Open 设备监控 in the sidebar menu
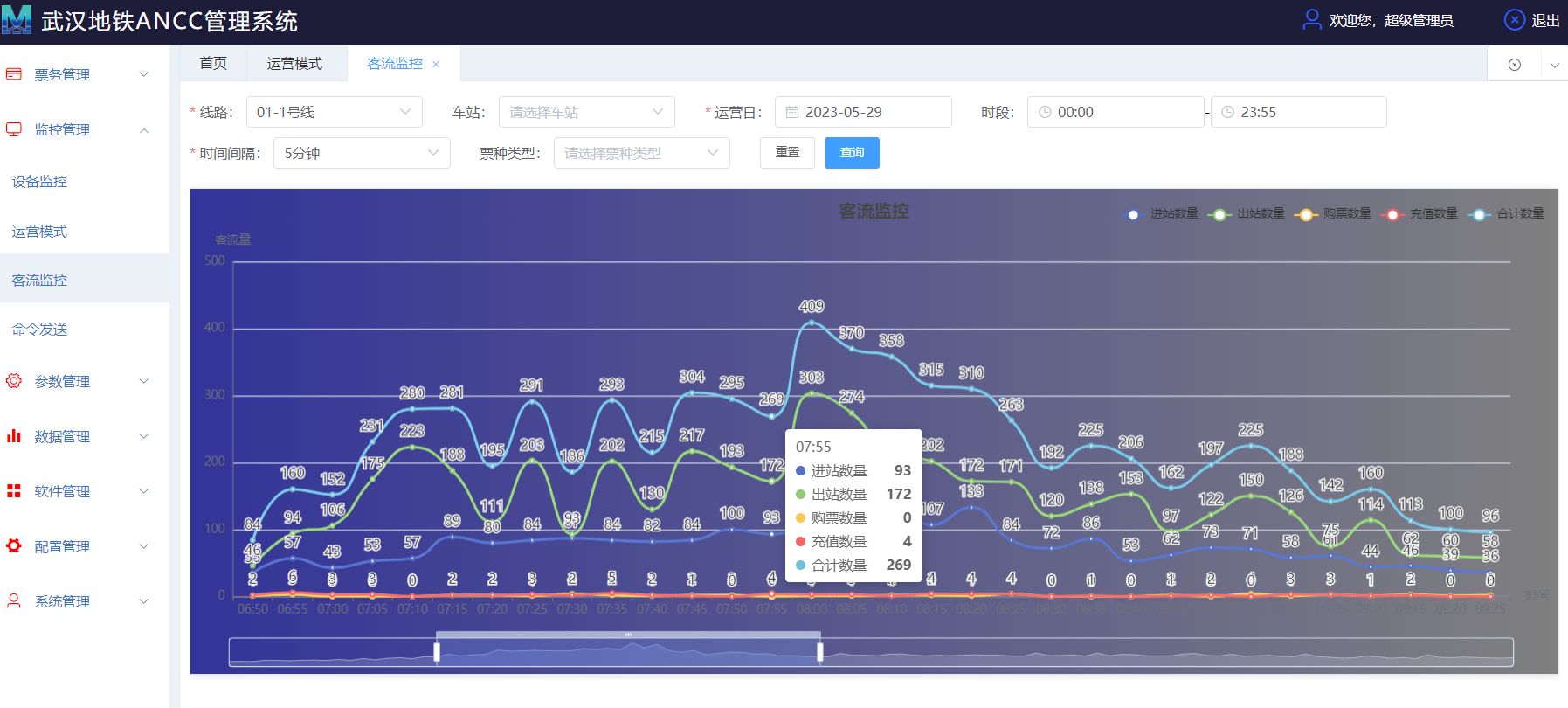This screenshot has width=1568, height=708. pyautogui.click(x=39, y=182)
